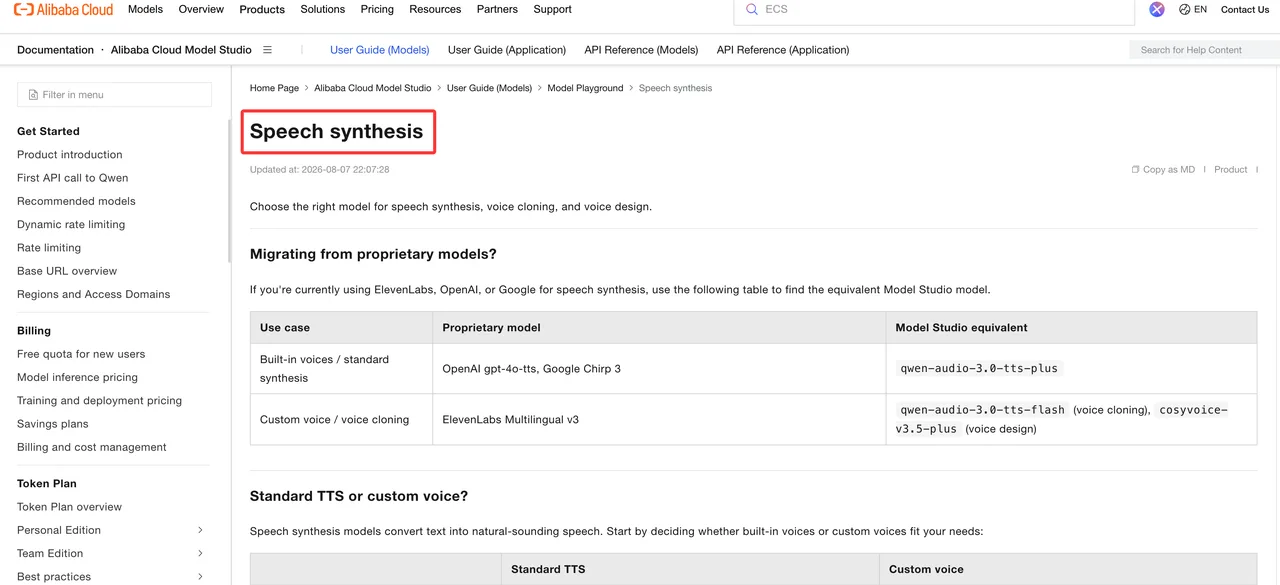The width and height of the screenshot is (1280, 585).
Task: Change language via EN selector
Action: (1193, 10)
